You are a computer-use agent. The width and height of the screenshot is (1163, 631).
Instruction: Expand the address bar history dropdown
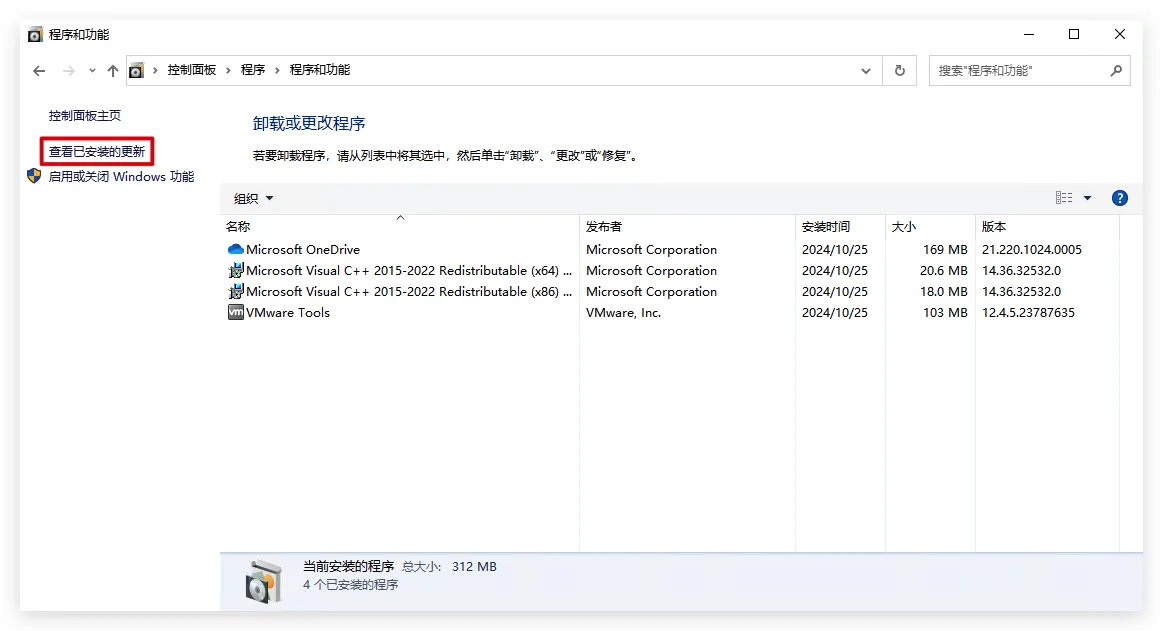(866, 71)
